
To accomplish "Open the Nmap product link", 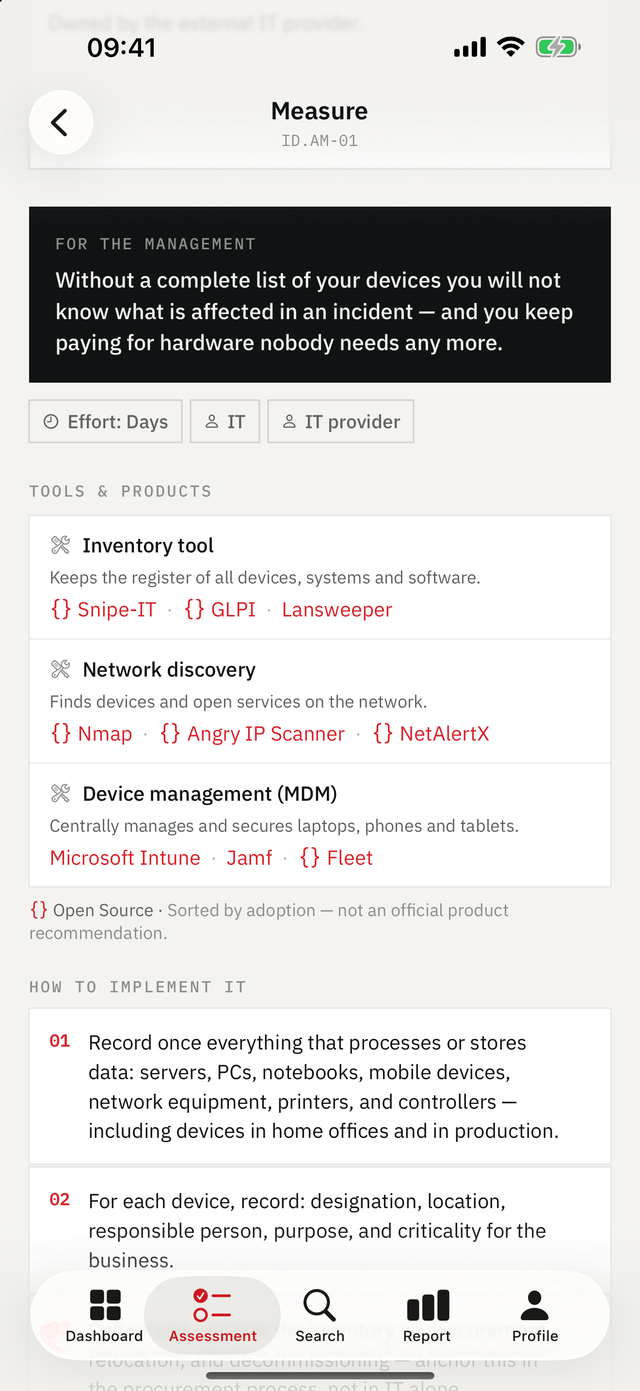I will pos(91,733).
